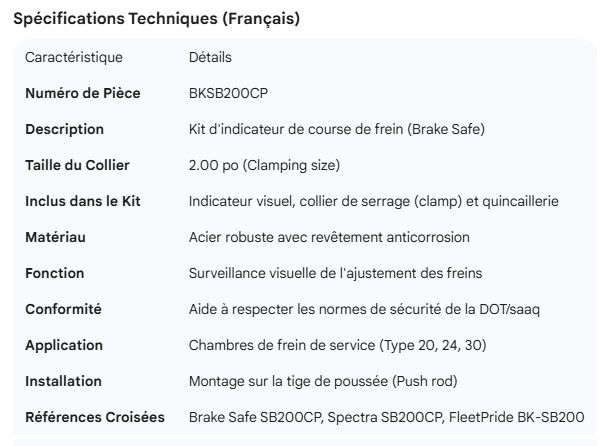Screen dimensions: 606x446
Task: Click the part number BKSB200CP
Action: click(x=227, y=93)
